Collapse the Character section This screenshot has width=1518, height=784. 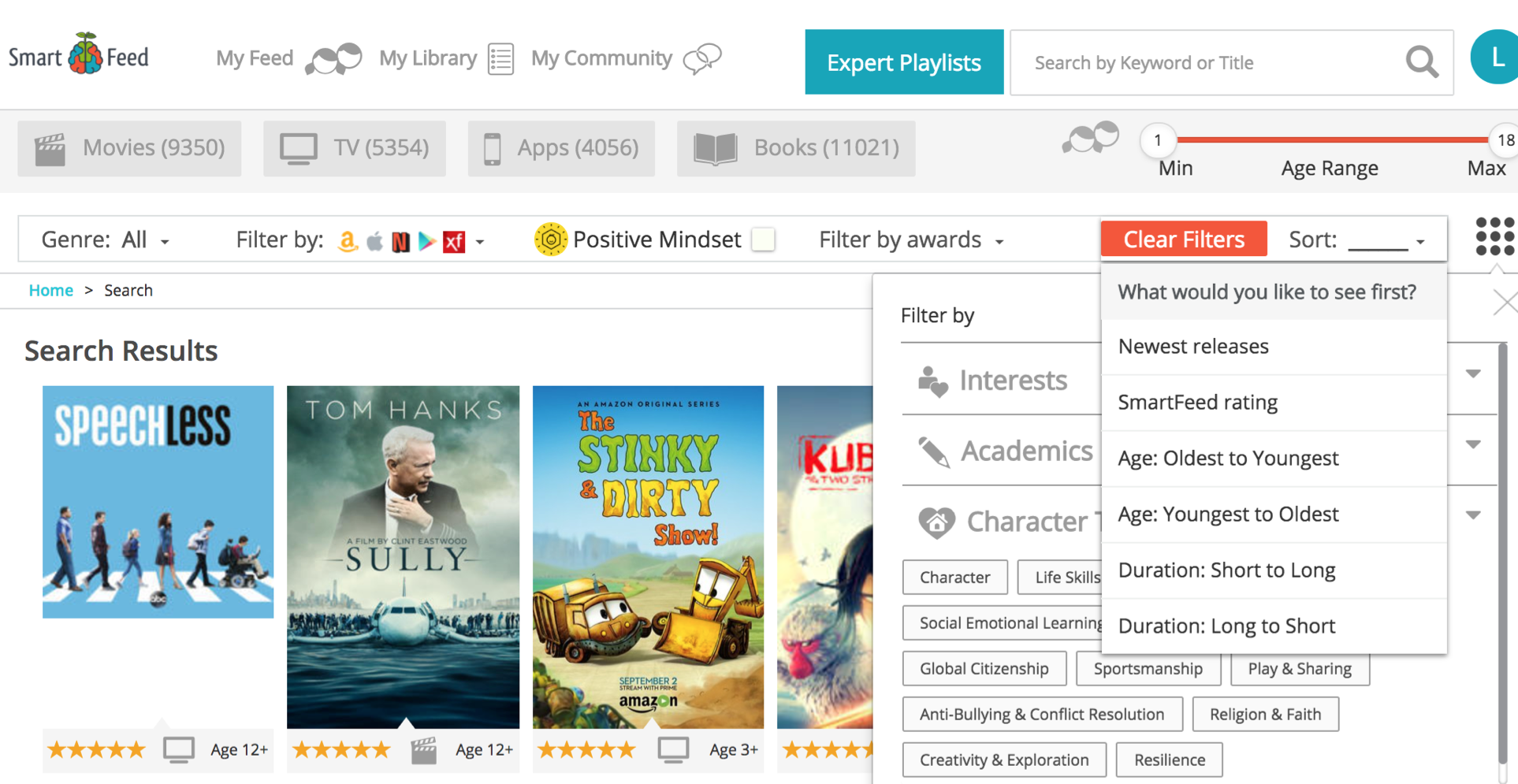pos(1473,515)
